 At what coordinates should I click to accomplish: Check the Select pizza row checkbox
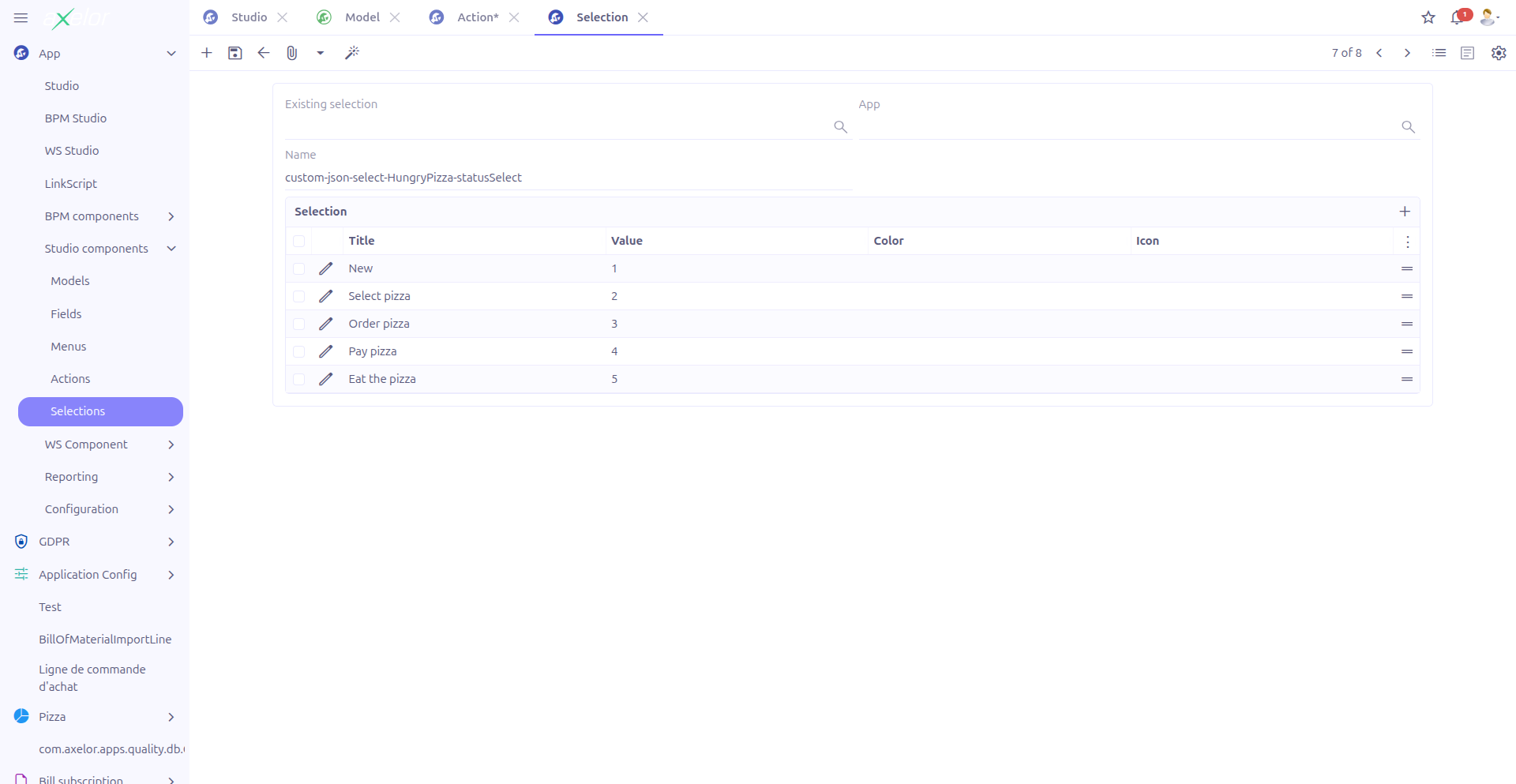[x=298, y=296]
